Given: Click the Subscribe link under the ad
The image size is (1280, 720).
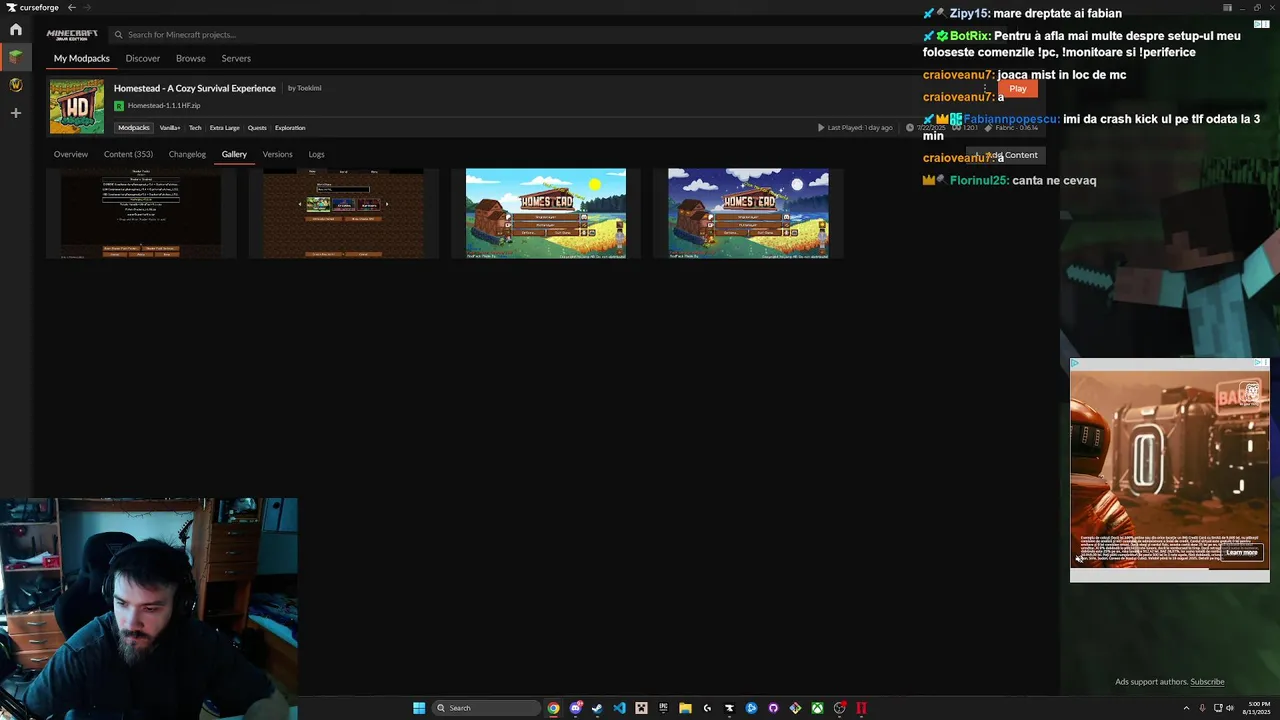Looking at the screenshot, I should tap(1207, 682).
